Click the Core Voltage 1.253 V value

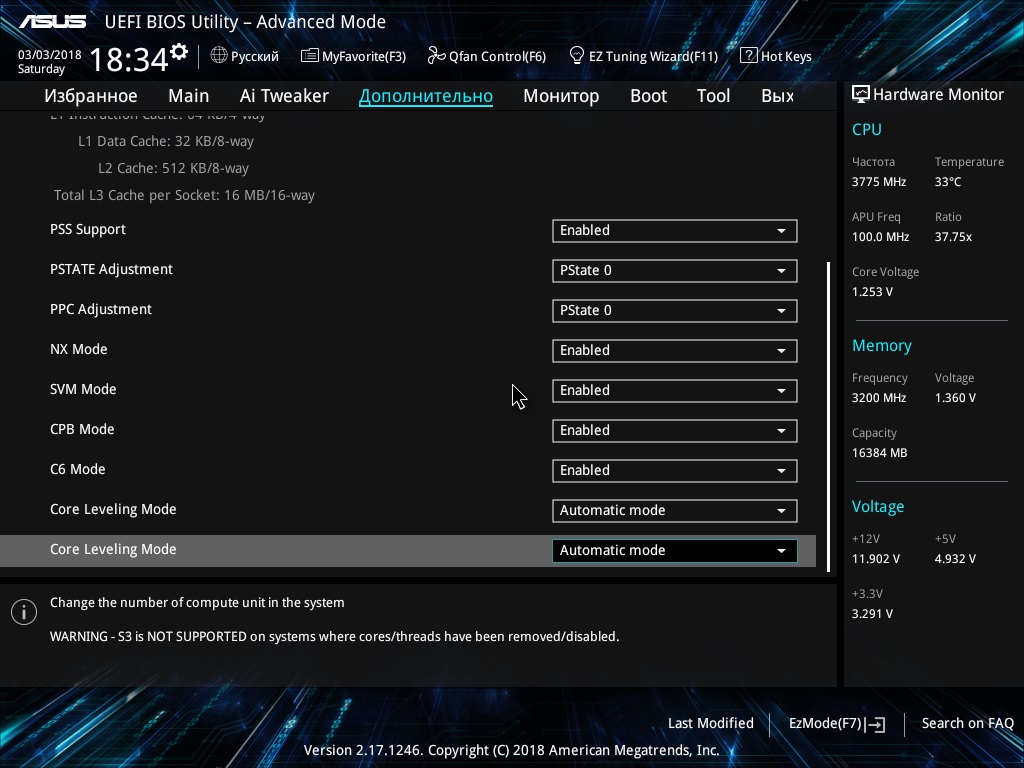tap(872, 292)
